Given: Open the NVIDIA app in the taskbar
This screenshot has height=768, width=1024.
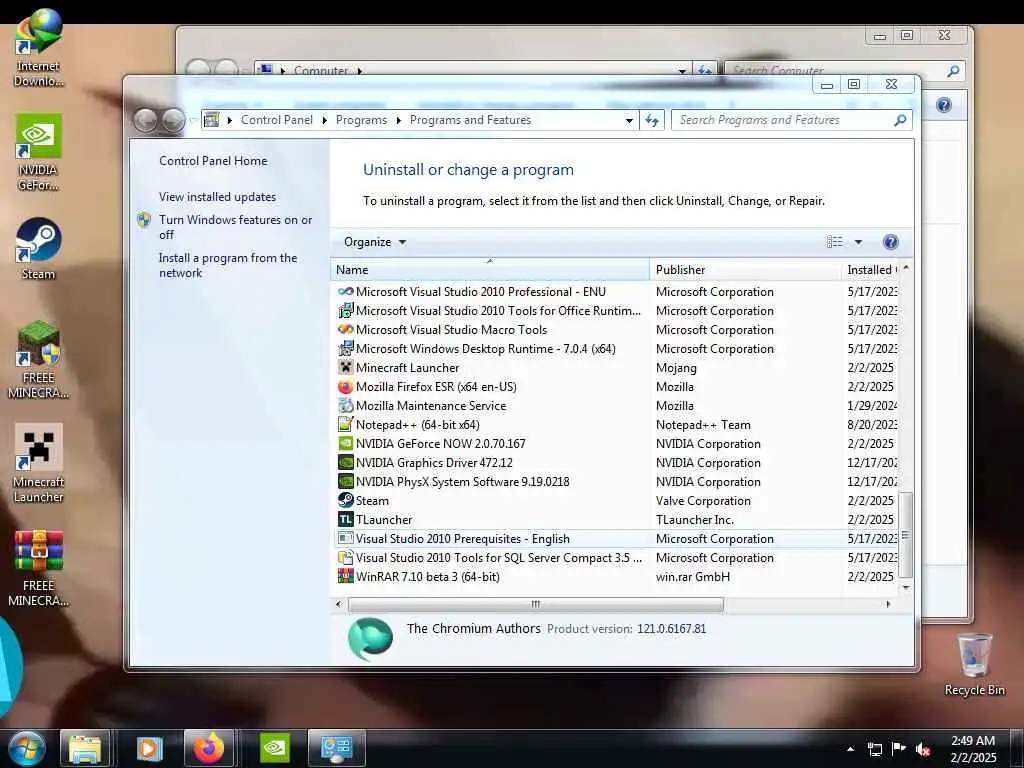Looking at the screenshot, I should pyautogui.click(x=274, y=748).
